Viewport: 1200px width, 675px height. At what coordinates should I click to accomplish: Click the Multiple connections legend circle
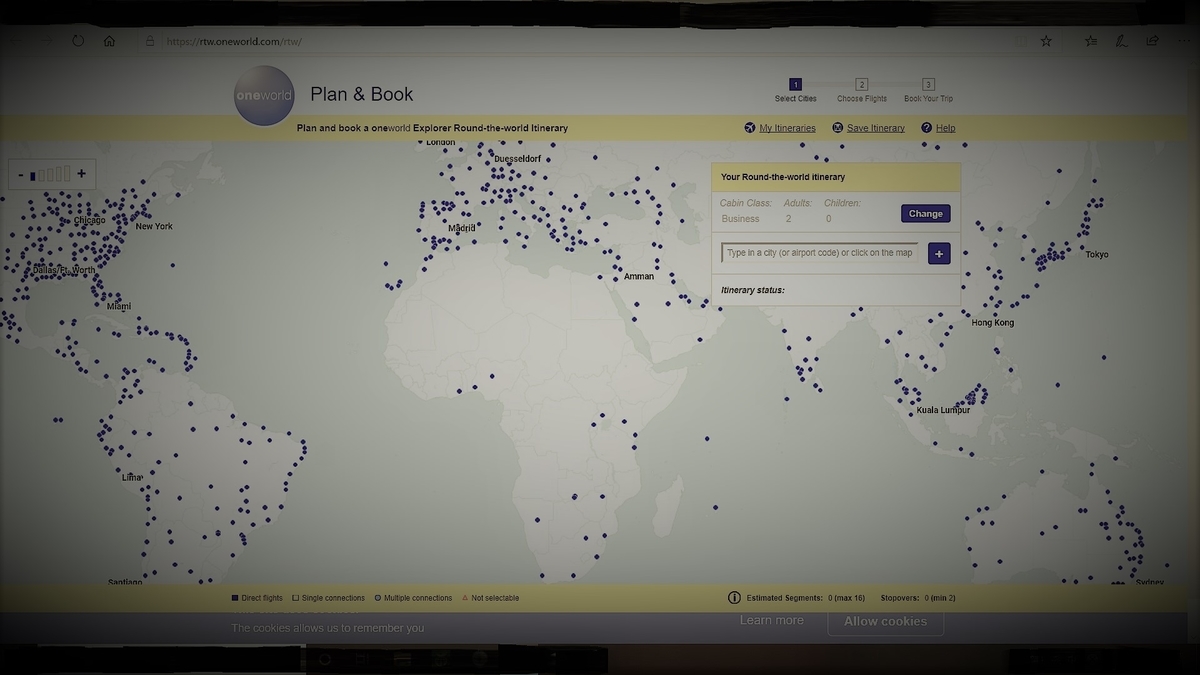pyautogui.click(x=378, y=598)
